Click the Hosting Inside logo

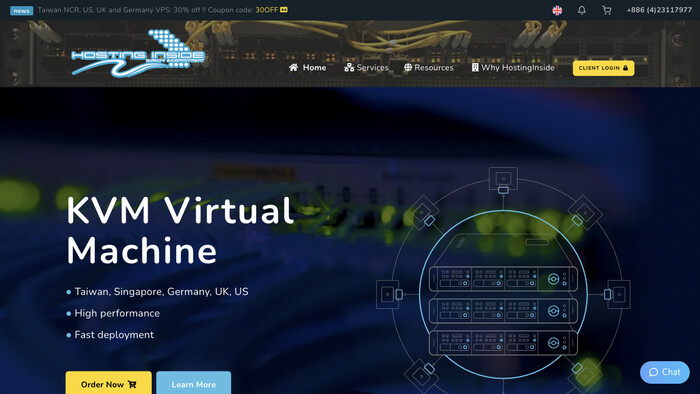(x=138, y=54)
